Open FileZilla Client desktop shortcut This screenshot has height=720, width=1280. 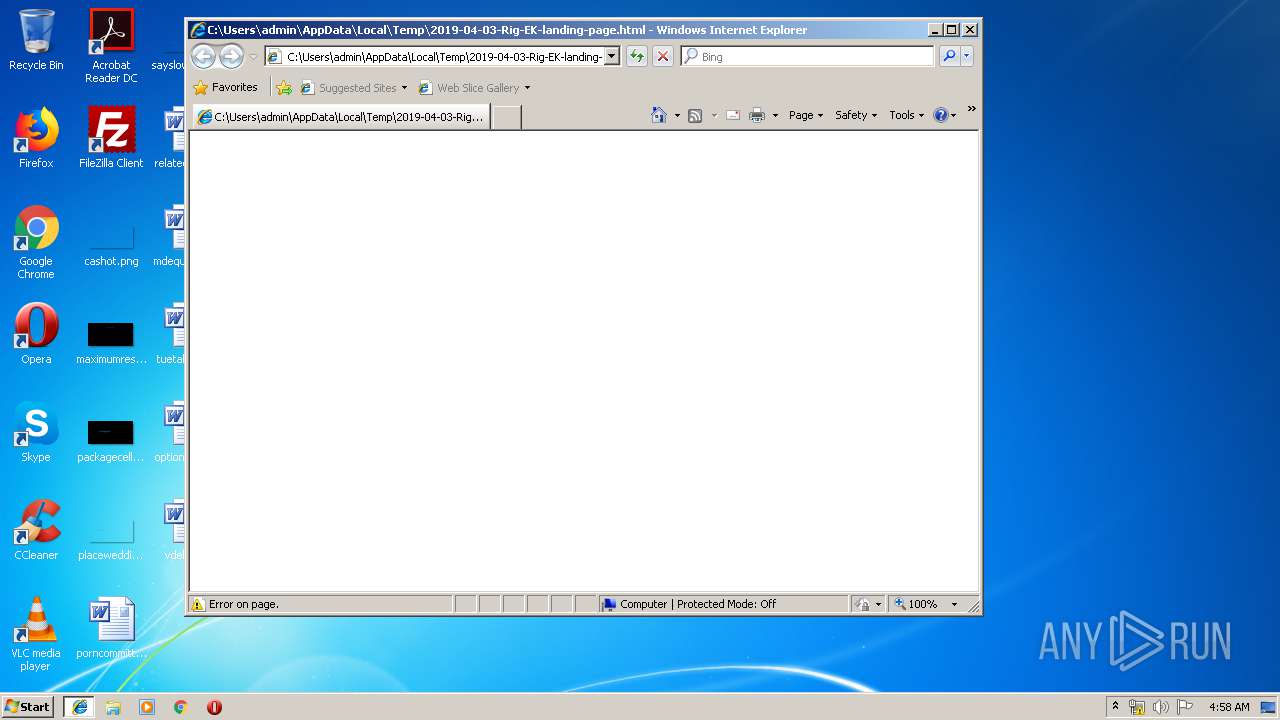click(111, 138)
